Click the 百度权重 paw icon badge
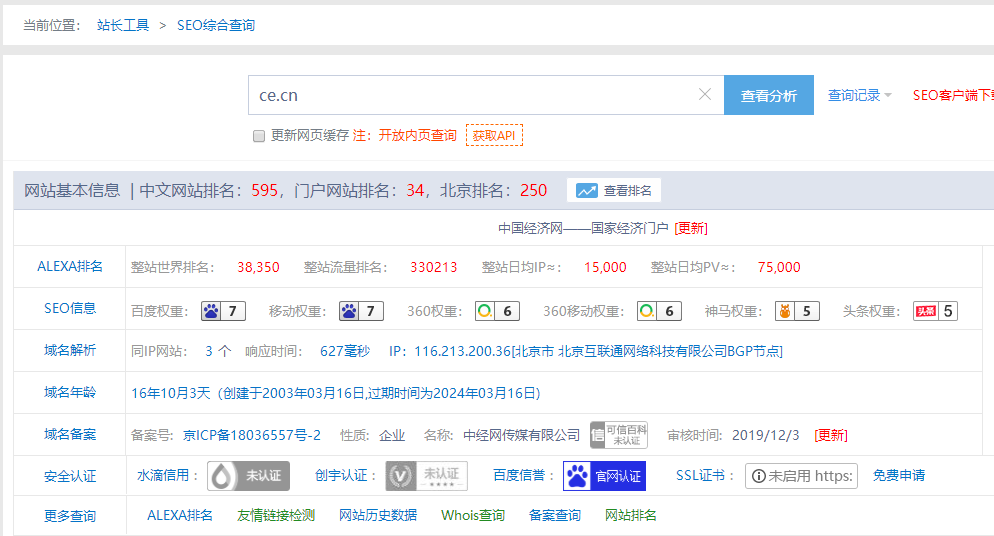994x536 pixels. (223, 311)
